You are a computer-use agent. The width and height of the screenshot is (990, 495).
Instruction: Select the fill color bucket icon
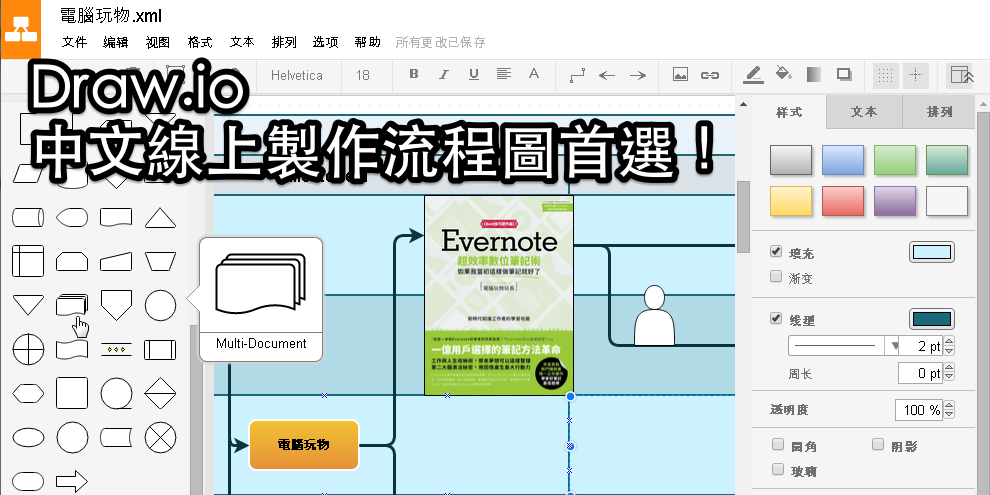click(x=784, y=74)
